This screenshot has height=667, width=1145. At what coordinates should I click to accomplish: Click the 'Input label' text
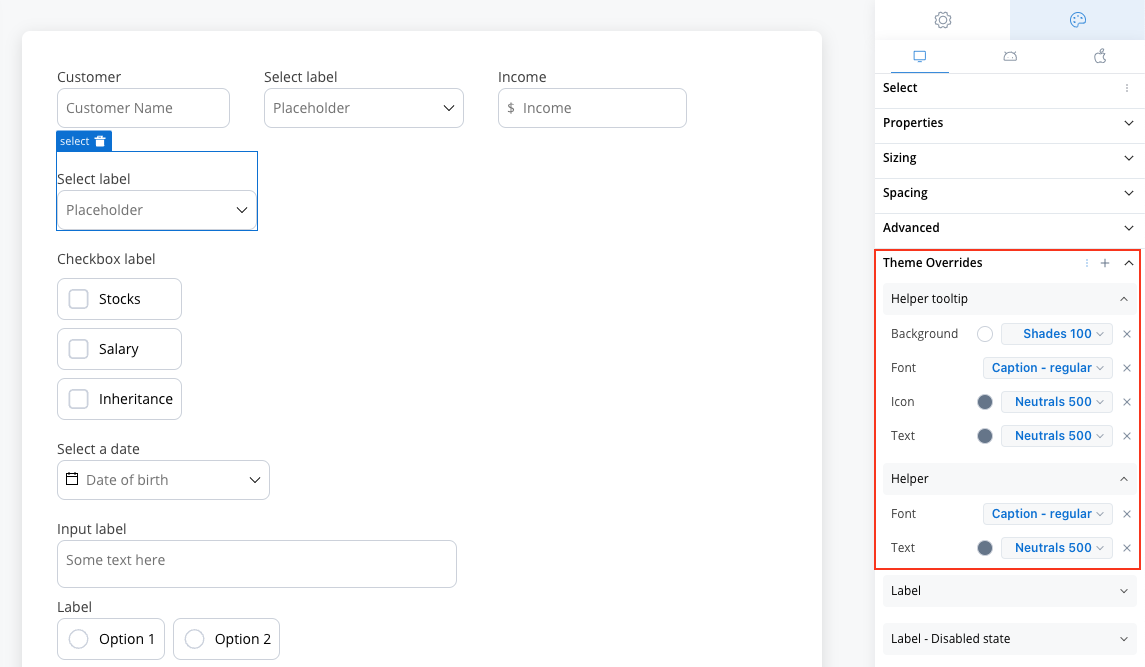pos(91,529)
